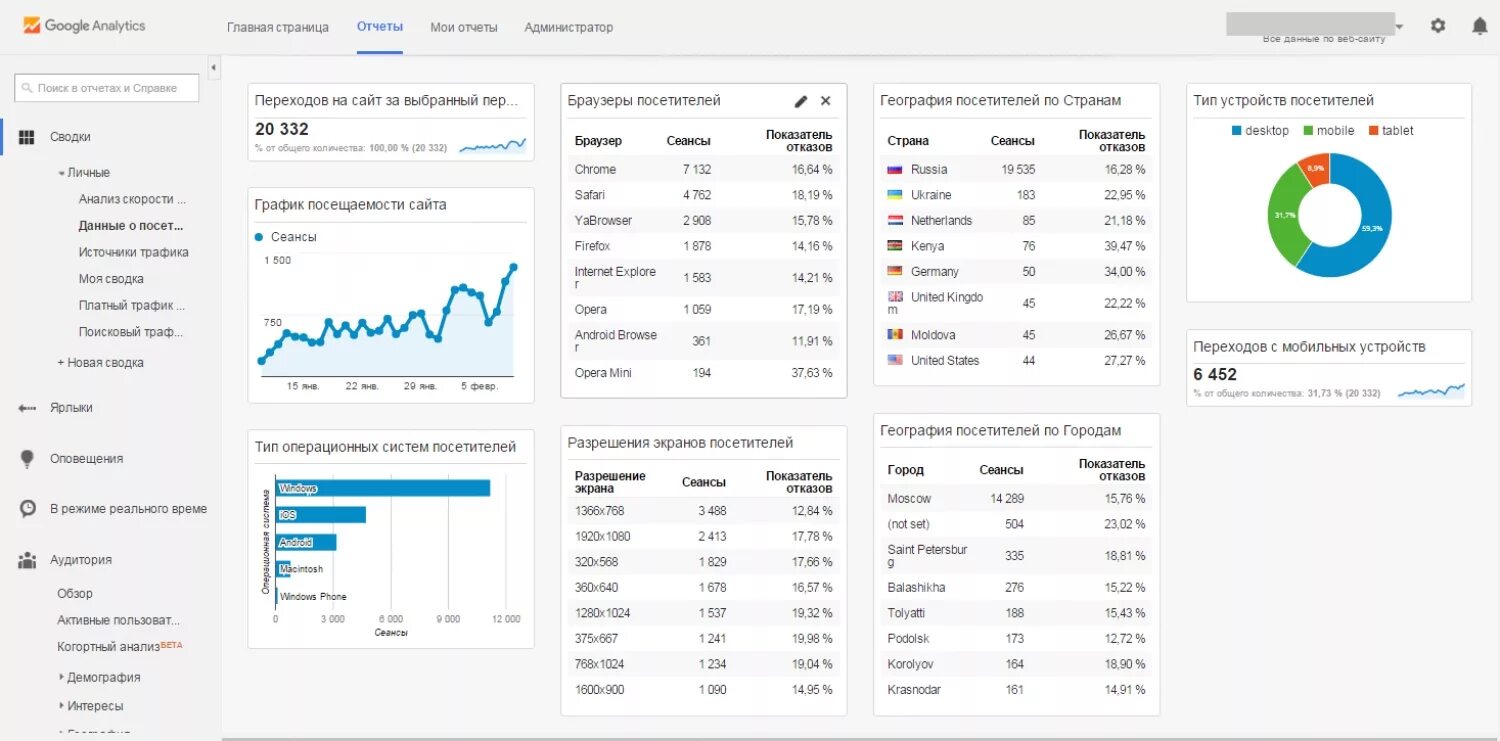Close the Браузеры посетителей widget

click(x=826, y=101)
